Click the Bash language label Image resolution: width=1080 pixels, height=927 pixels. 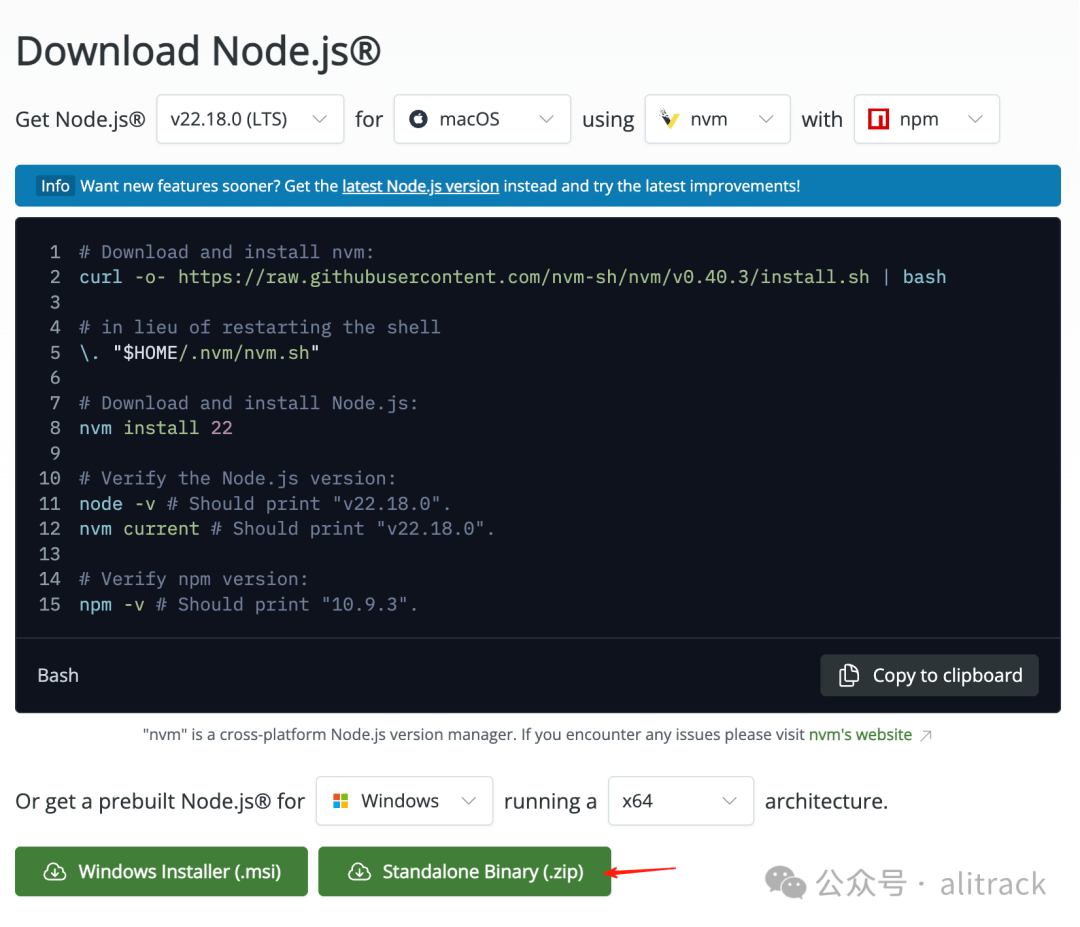(58, 675)
